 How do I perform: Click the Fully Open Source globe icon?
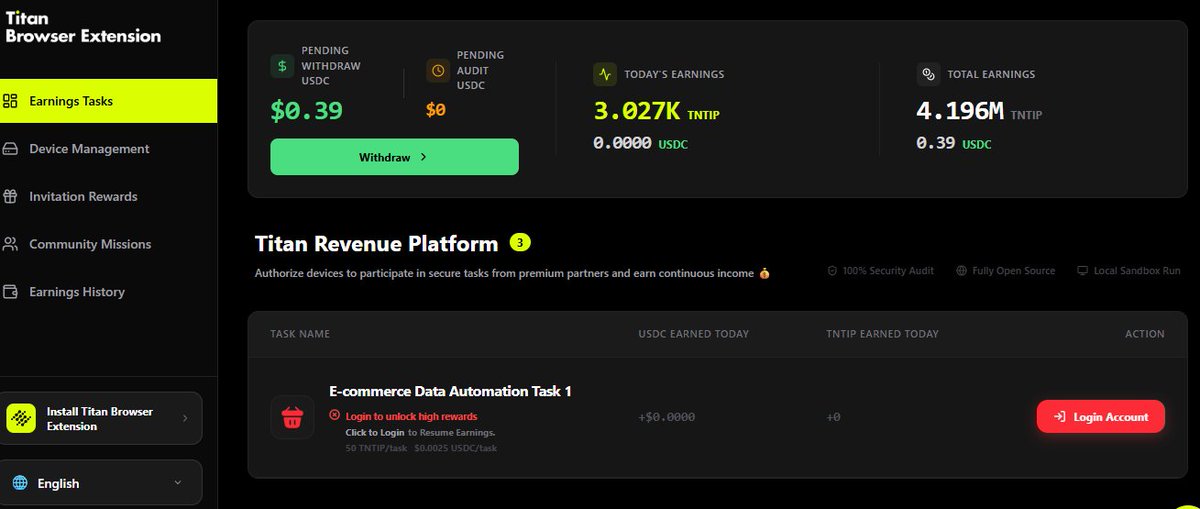(961, 271)
